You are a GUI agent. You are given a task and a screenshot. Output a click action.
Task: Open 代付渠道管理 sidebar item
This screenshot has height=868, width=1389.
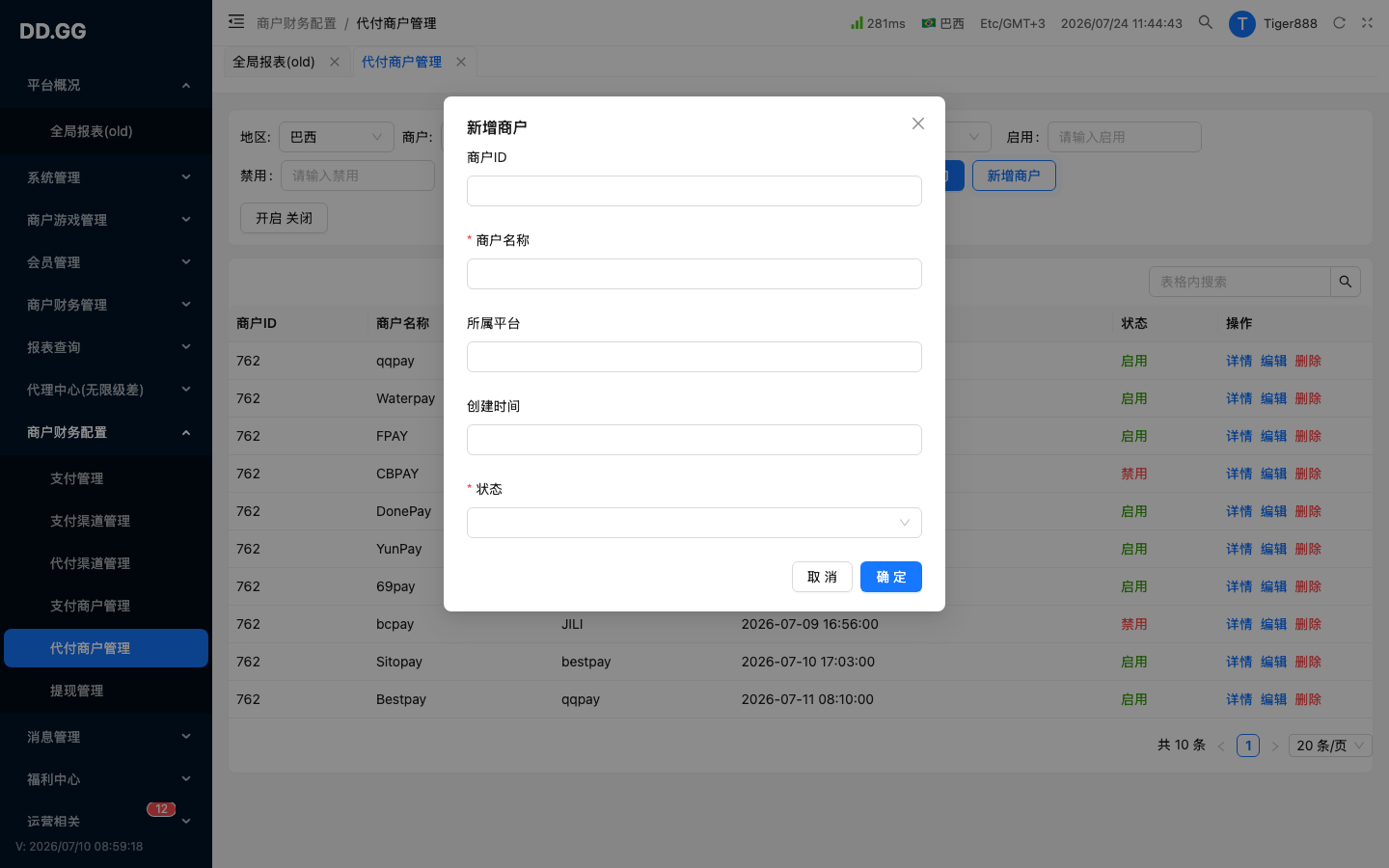[106, 563]
